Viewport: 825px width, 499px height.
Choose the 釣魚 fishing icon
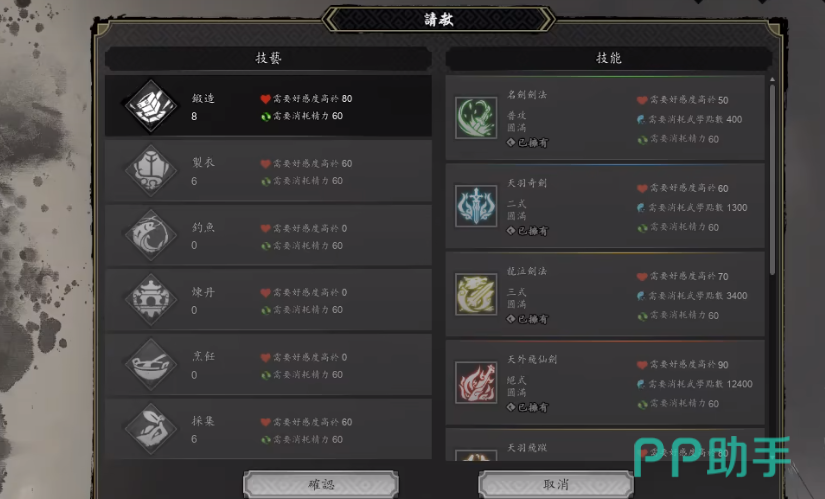coord(151,235)
